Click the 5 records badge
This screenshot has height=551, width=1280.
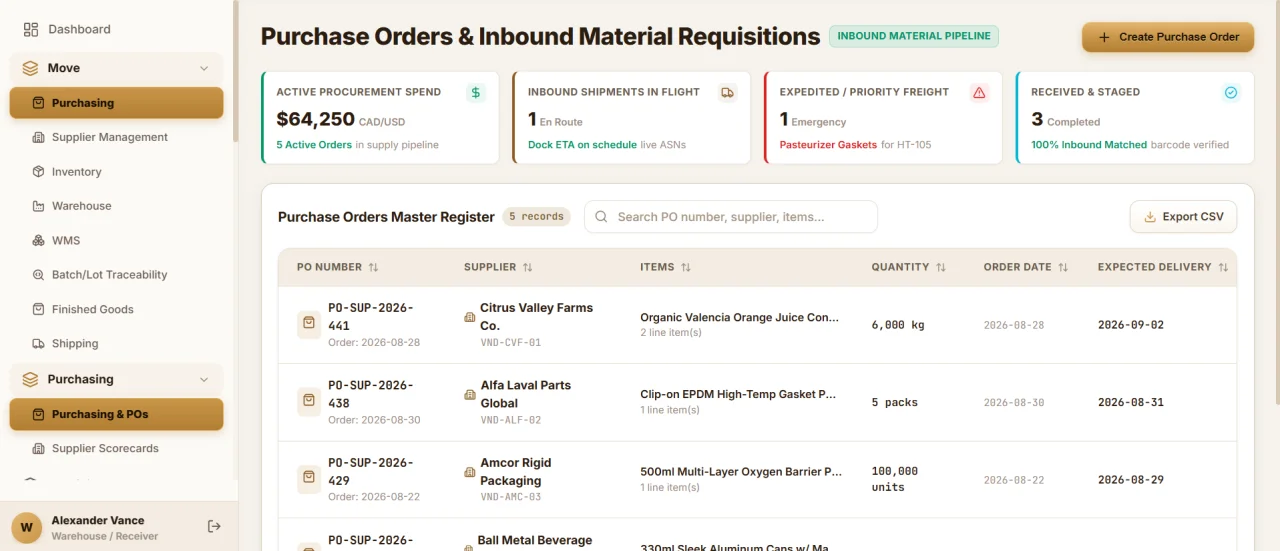tap(536, 217)
